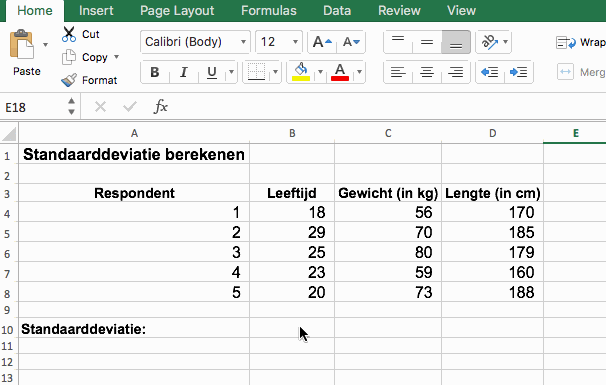Open font color dropdown arrow

tap(359, 72)
